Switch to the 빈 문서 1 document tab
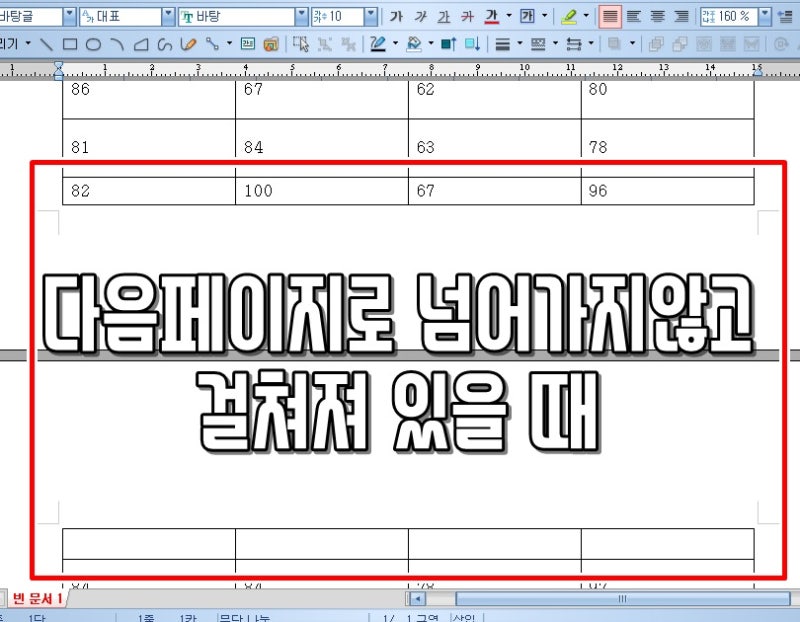Viewport: 800px width, 622px height. [x=37, y=598]
